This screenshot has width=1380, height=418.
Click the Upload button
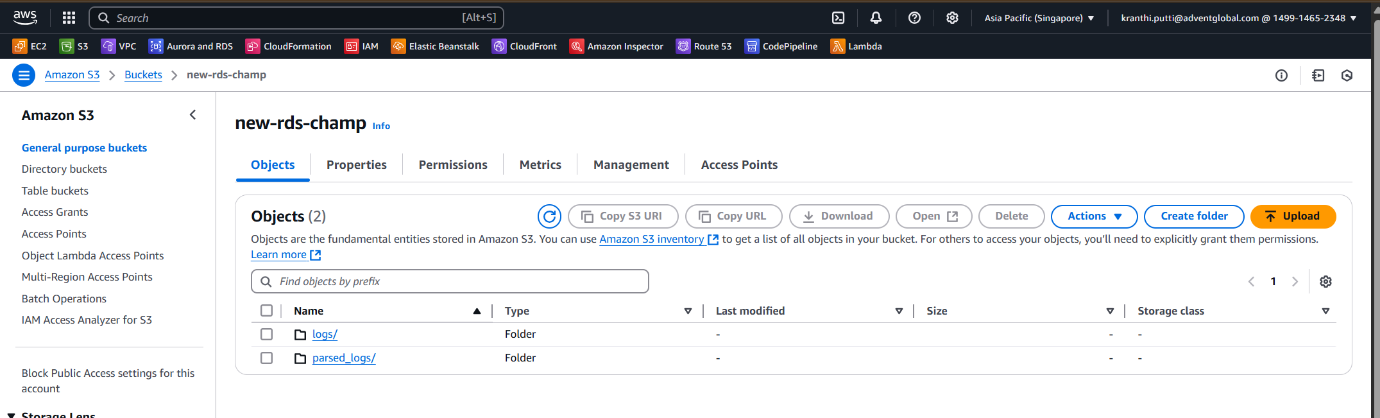(x=1293, y=216)
